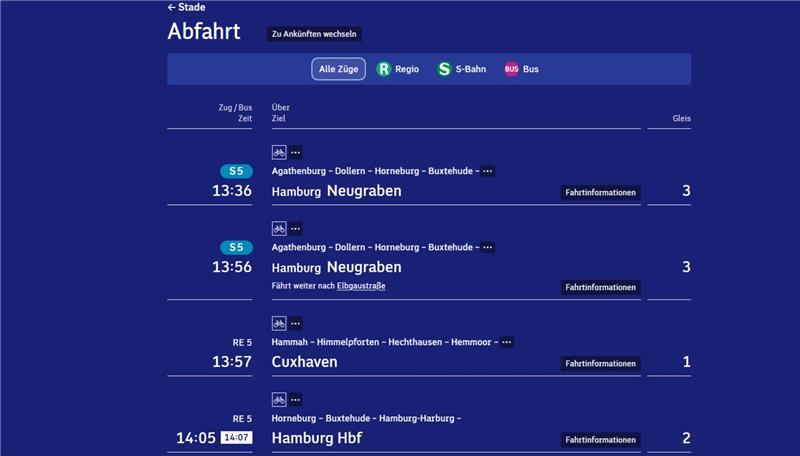Open Fahrtinformationen for 13:36 Neugraben train

point(600,192)
